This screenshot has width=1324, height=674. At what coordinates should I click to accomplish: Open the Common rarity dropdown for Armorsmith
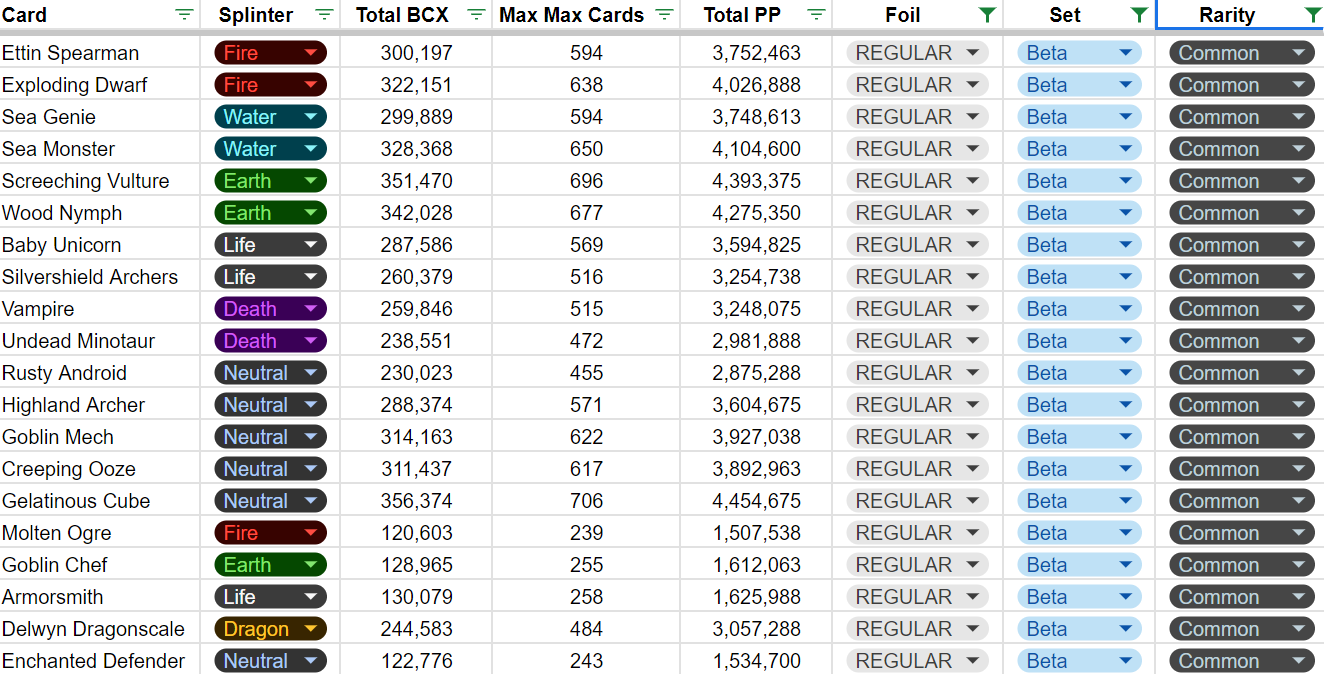click(1242, 597)
